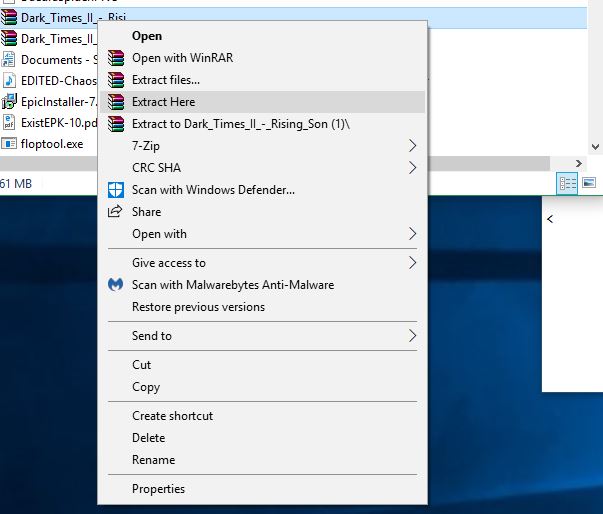Screen dimensions: 603x514
Task: Switch to large thumbnails view icon
Action: coord(589,183)
